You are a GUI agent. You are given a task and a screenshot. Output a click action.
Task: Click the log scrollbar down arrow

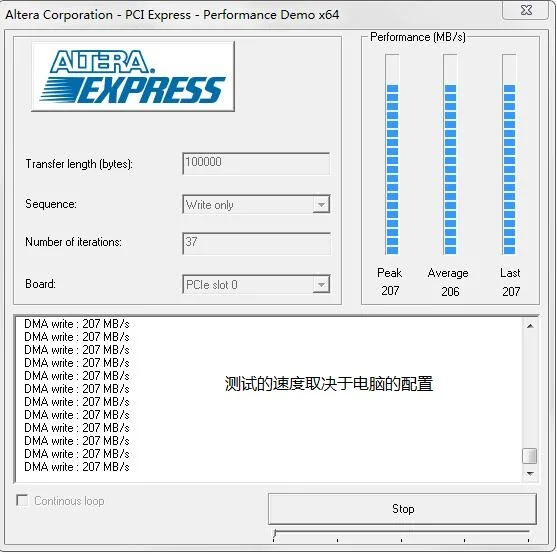pos(530,473)
